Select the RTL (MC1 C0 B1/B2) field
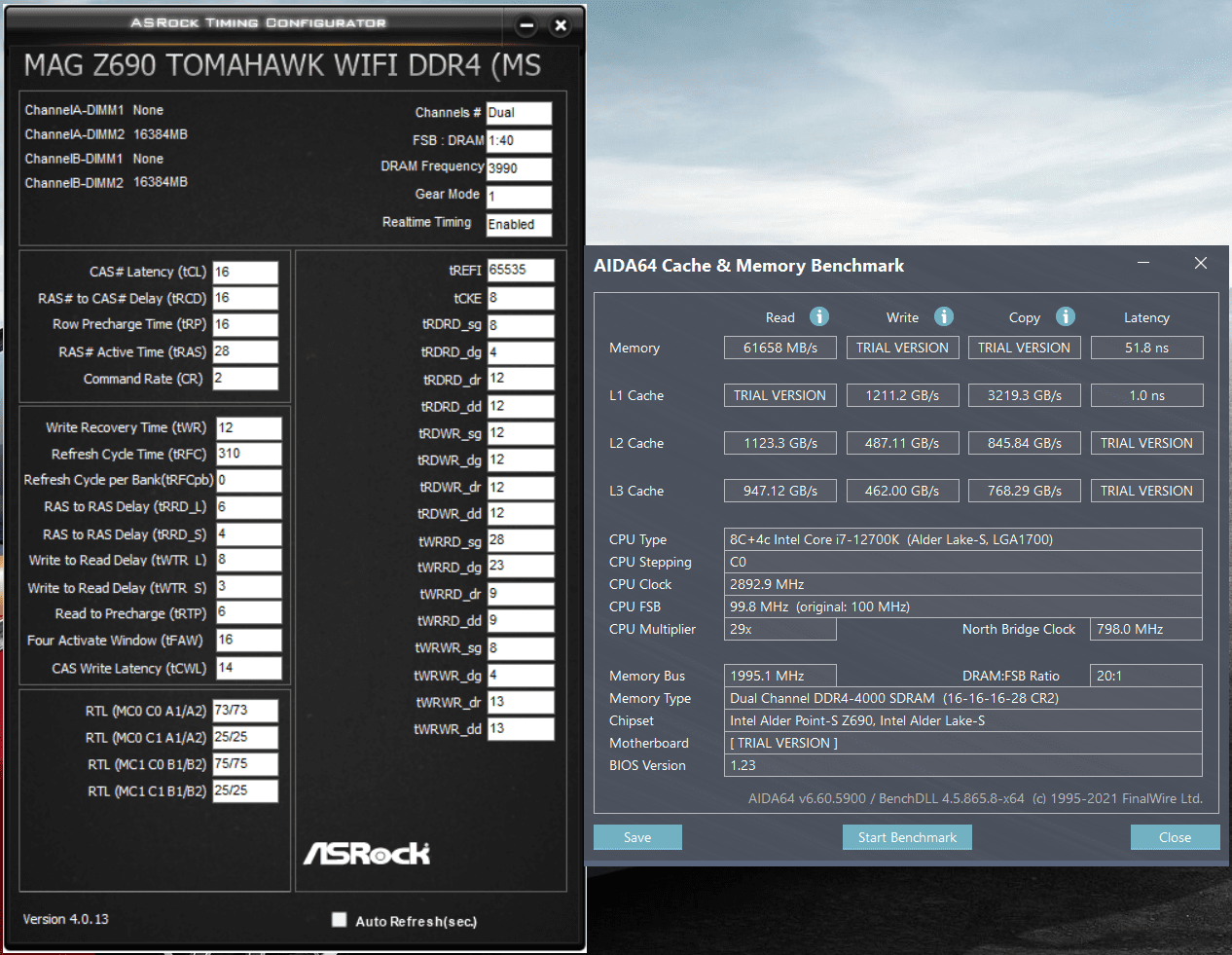 tap(245, 764)
